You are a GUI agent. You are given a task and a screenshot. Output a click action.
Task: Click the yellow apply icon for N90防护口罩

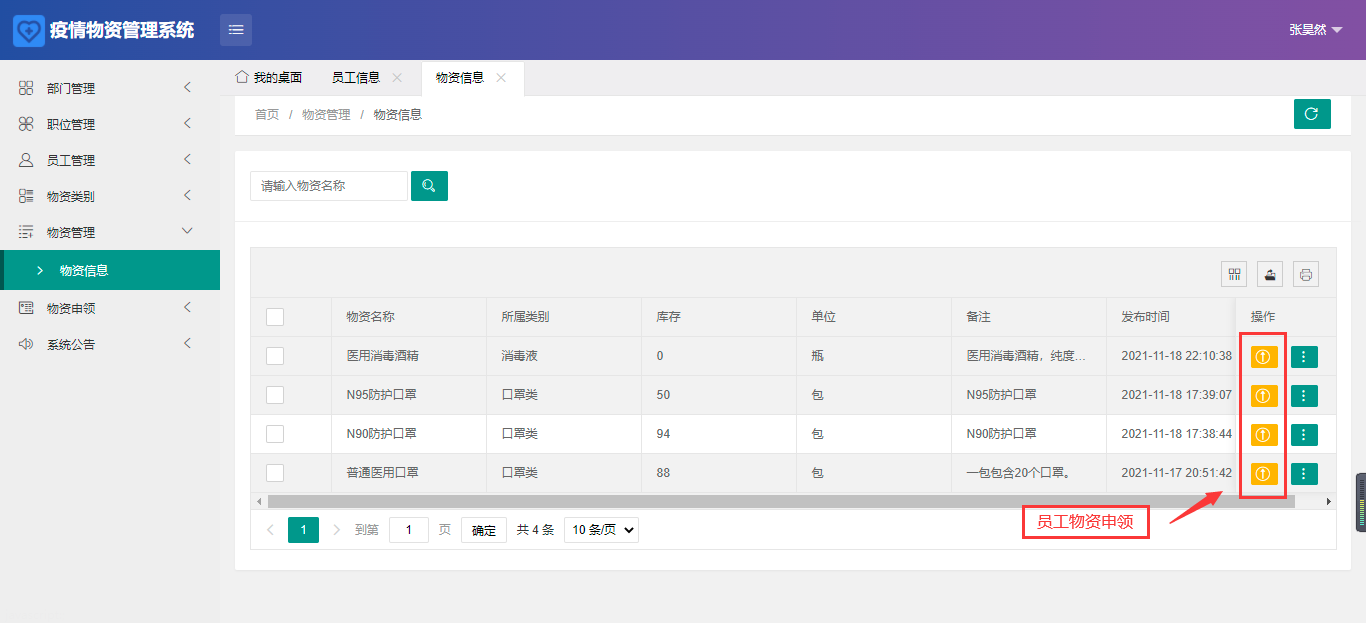(1264, 435)
